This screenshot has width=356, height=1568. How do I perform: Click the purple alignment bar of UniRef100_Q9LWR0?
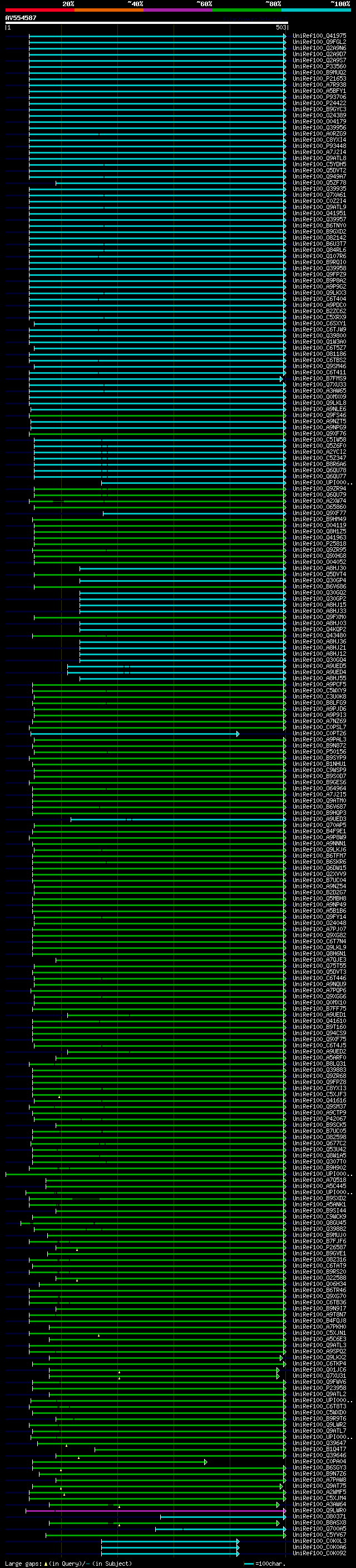pos(156,1510)
